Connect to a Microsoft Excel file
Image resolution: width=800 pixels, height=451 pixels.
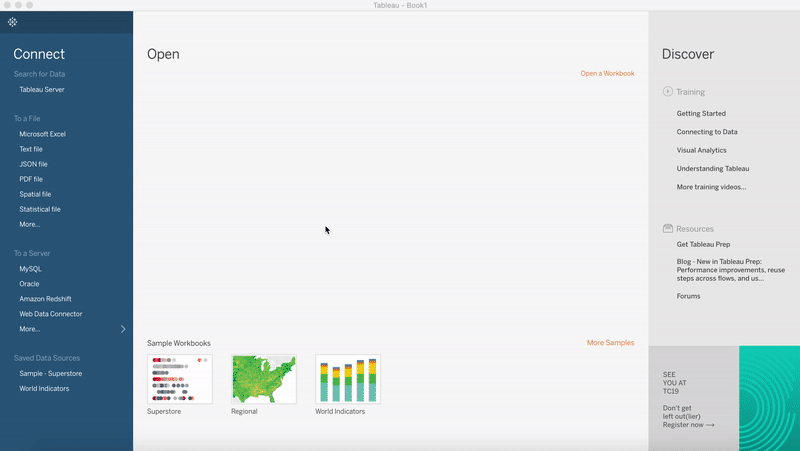point(42,134)
